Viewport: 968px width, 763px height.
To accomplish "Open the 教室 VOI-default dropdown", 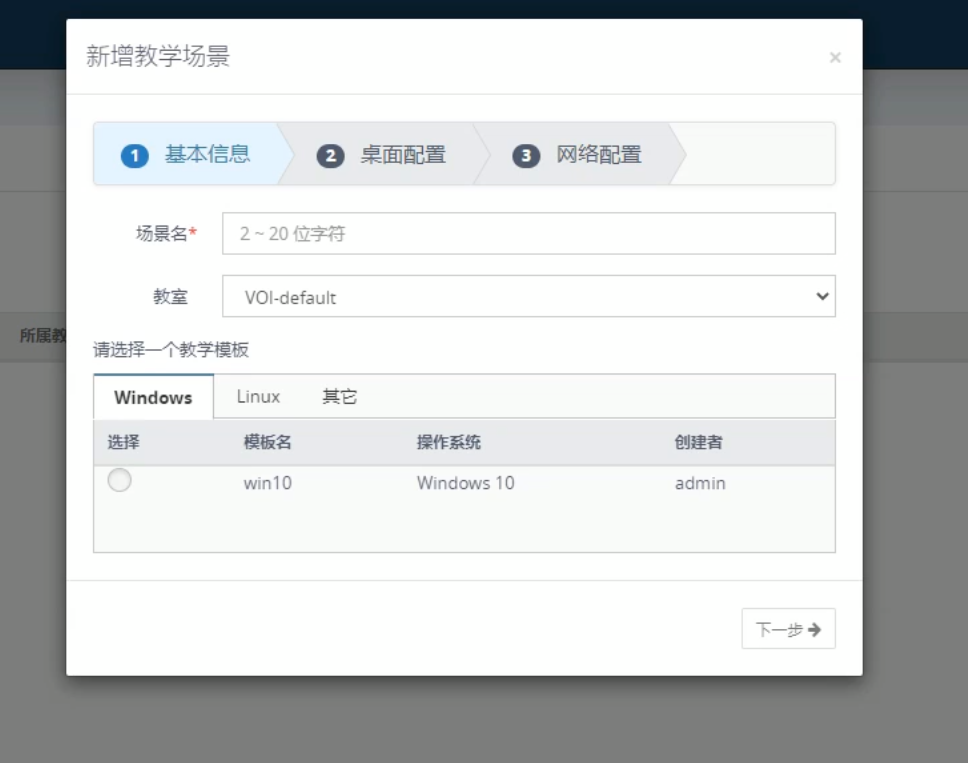I will [x=528, y=297].
